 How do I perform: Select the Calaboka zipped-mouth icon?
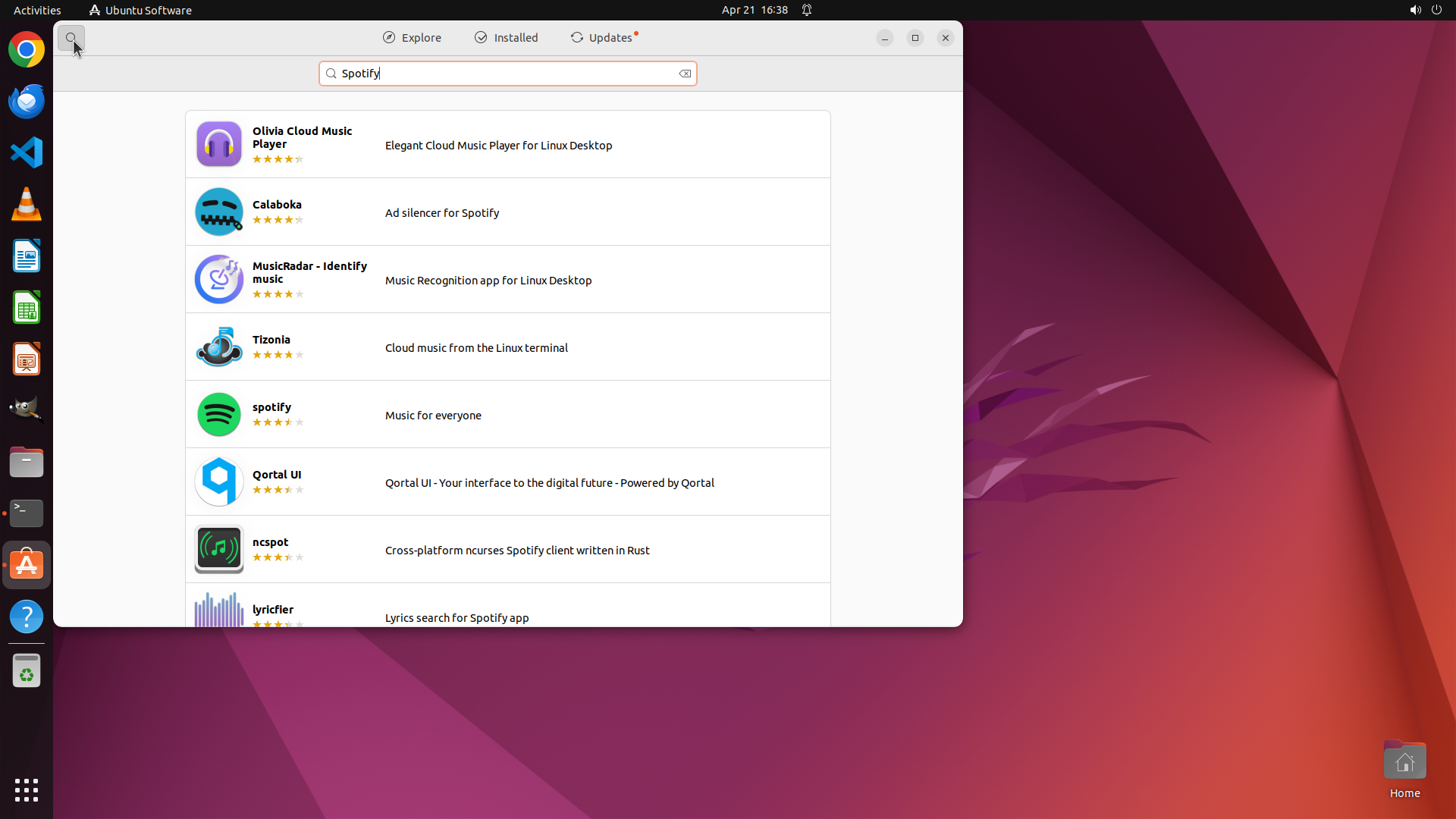(x=218, y=212)
